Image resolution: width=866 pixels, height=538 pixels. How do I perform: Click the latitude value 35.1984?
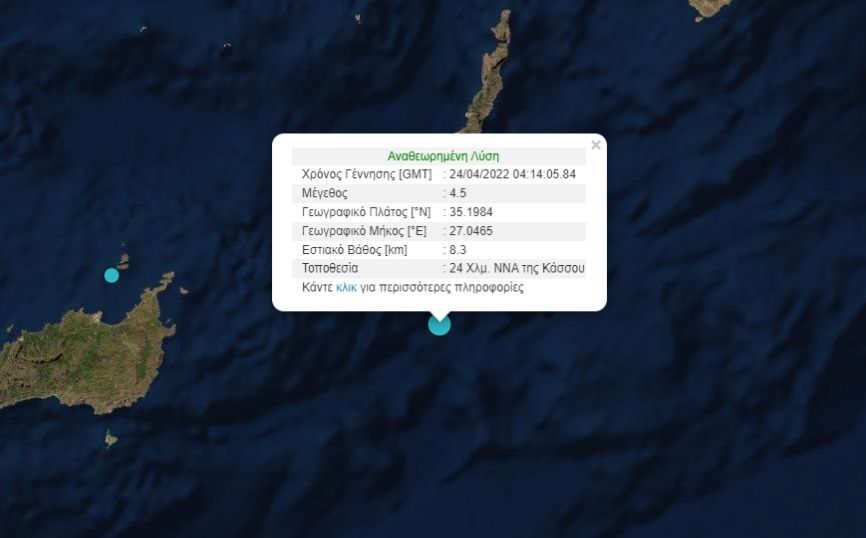(471, 212)
